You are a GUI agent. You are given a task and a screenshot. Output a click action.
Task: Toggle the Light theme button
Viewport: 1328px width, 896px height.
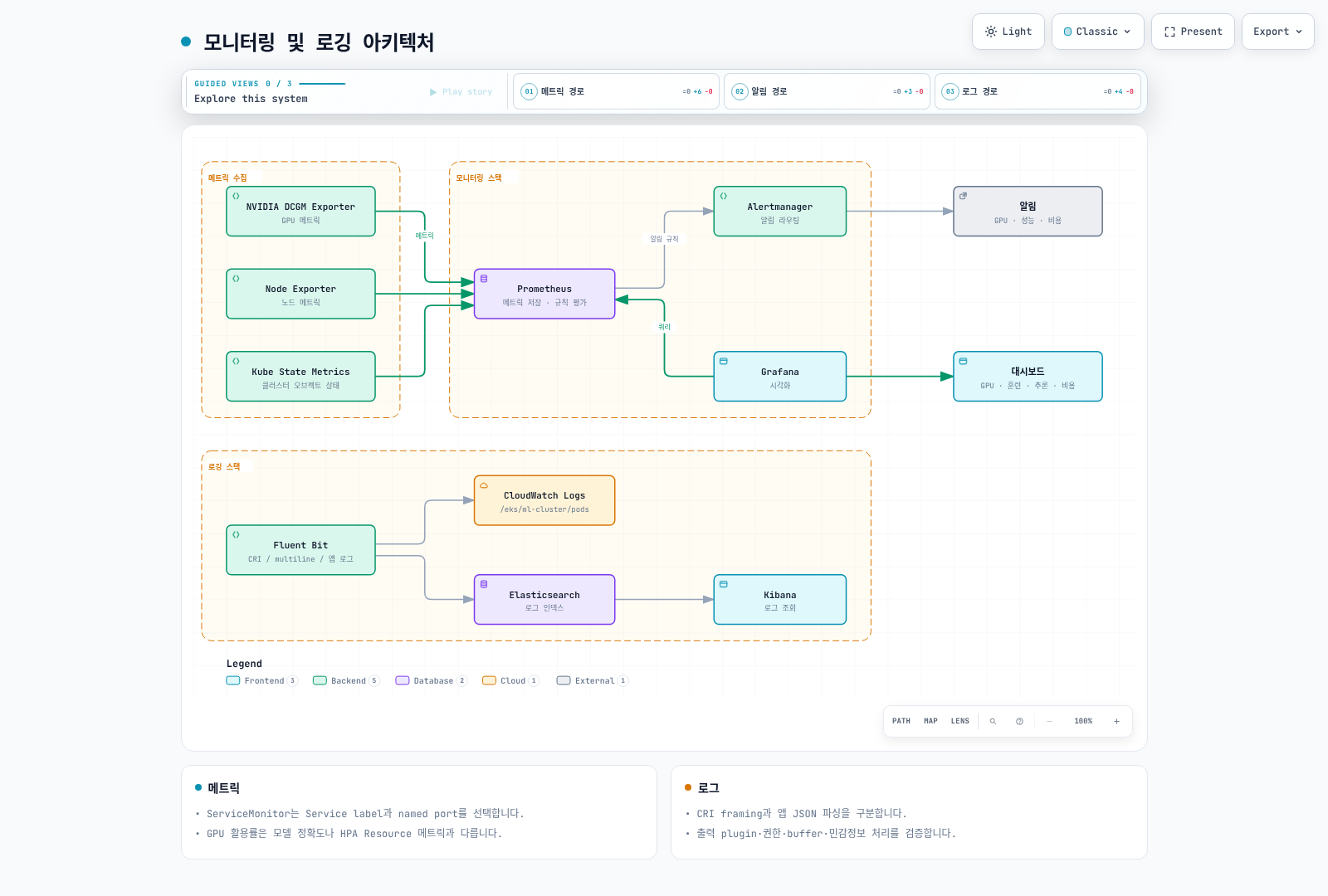(x=1008, y=32)
